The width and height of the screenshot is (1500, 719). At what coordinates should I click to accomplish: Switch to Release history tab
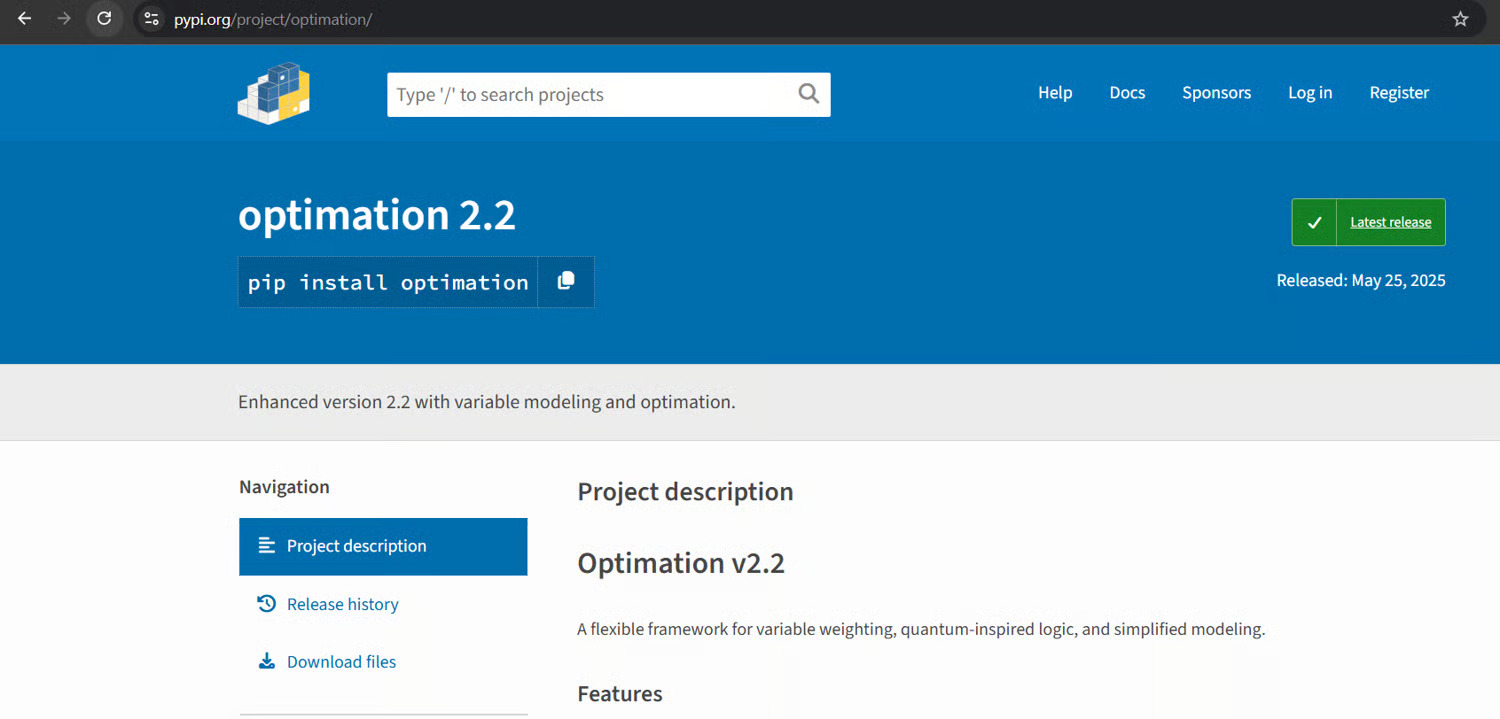click(x=383, y=604)
